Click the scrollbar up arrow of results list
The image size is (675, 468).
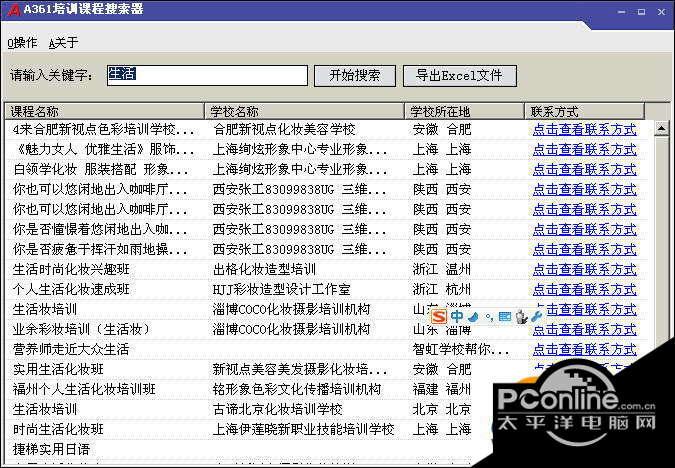tap(661, 128)
